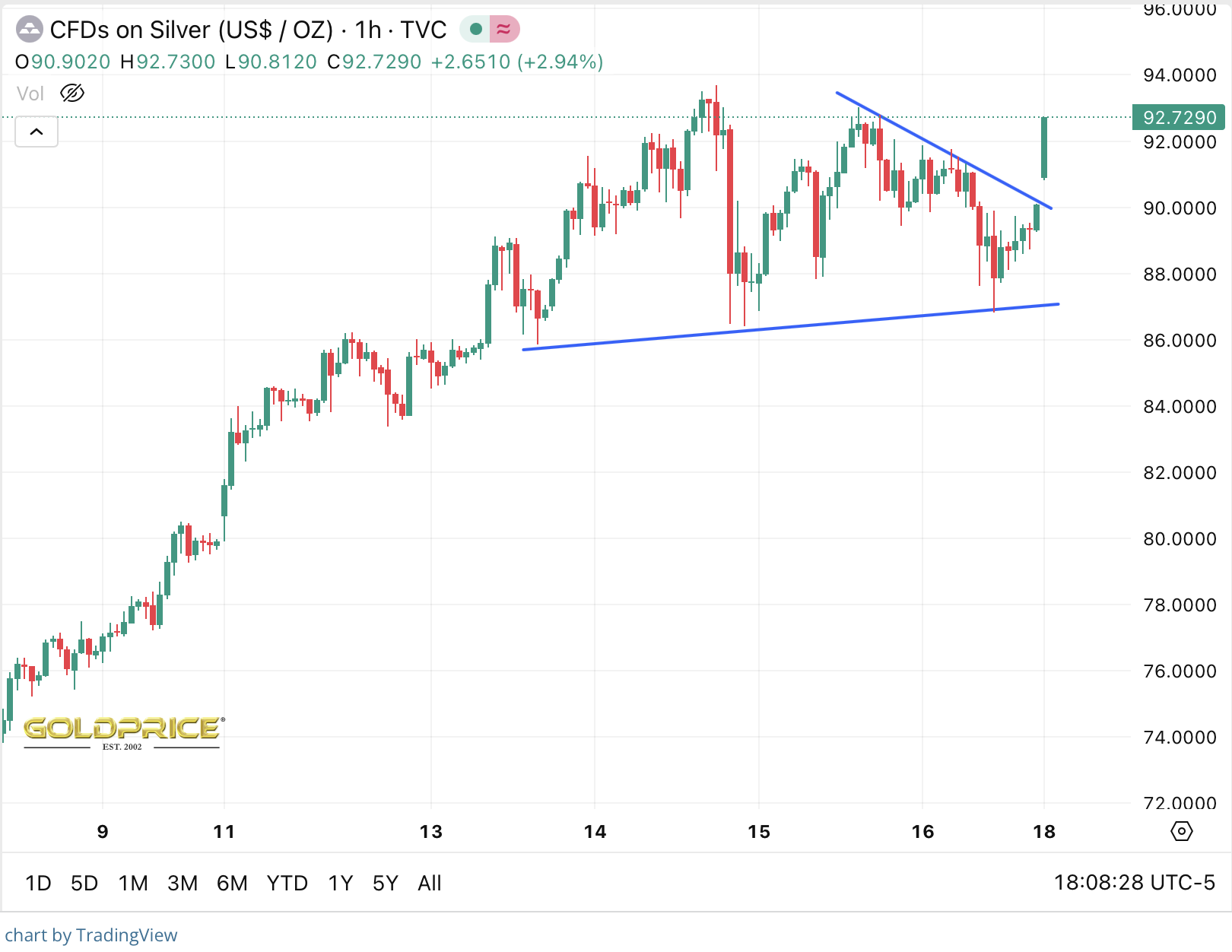1232x952 pixels.
Task: Show year-to-date with YTD
Action: [287, 883]
